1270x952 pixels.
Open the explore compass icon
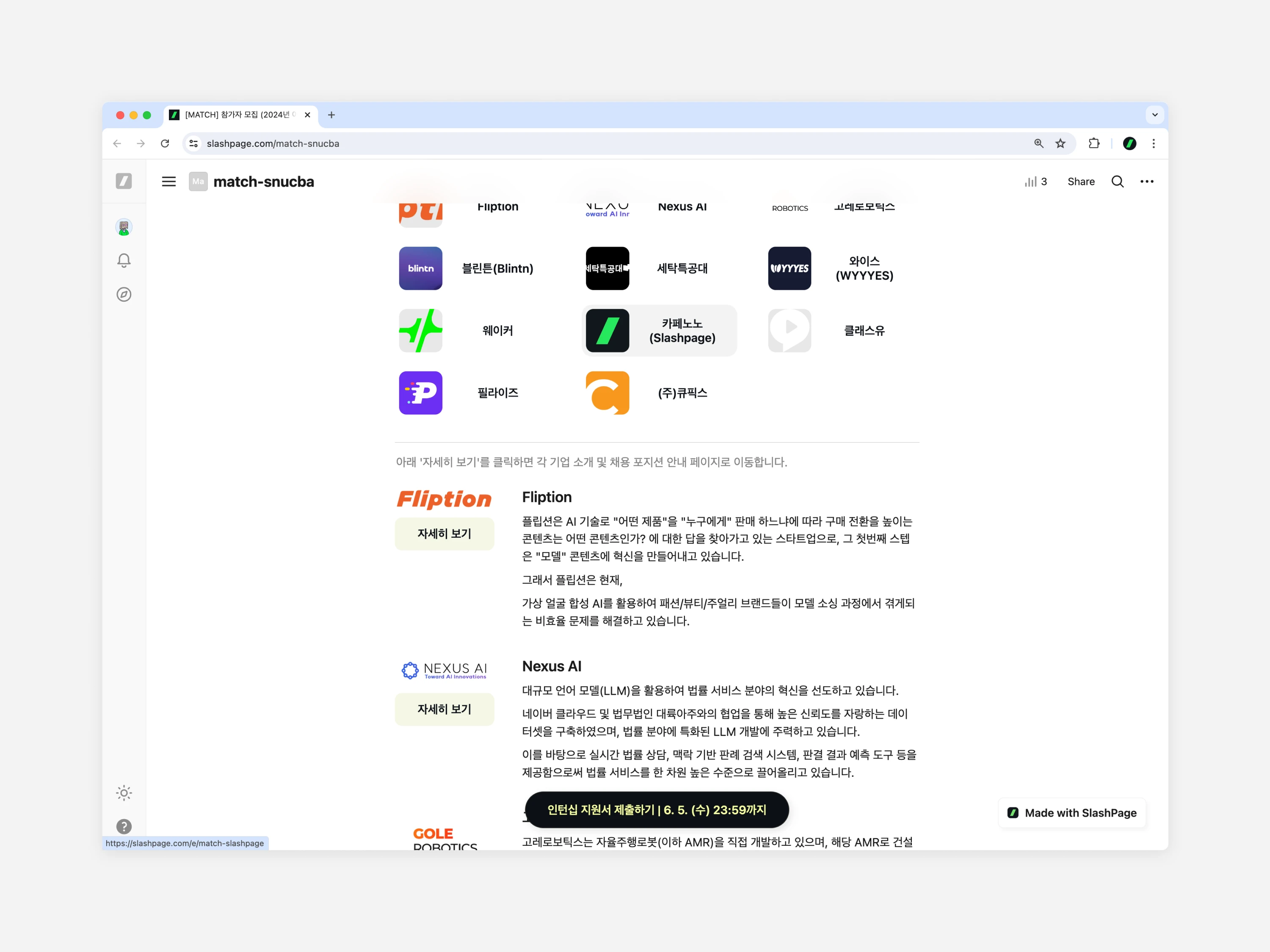(124, 294)
